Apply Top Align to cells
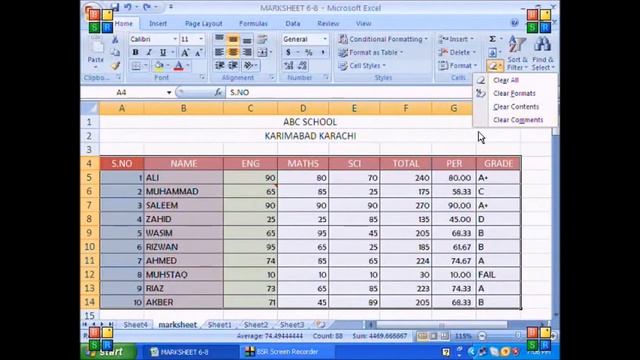The height and width of the screenshot is (360, 640). [x=219, y=39]
